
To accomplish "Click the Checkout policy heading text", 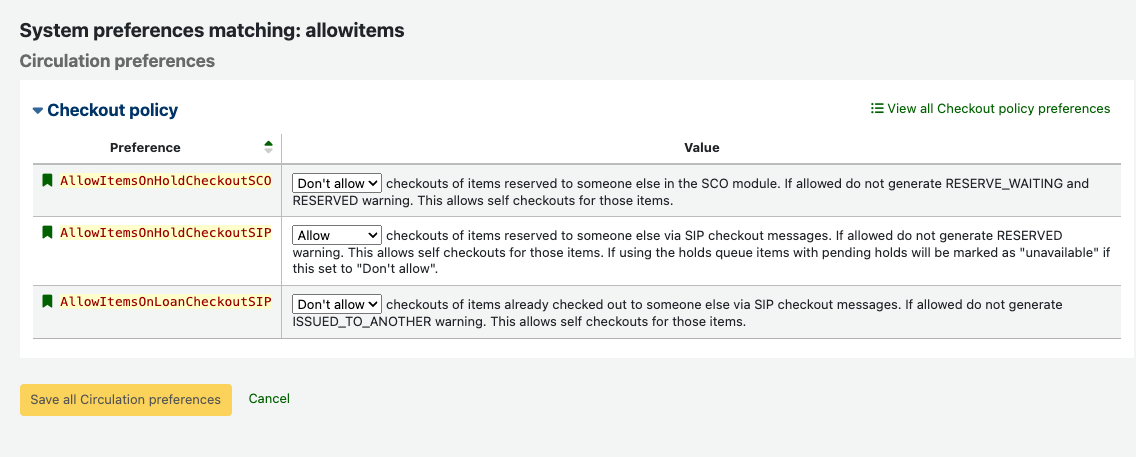I will [x=112, y=111].
